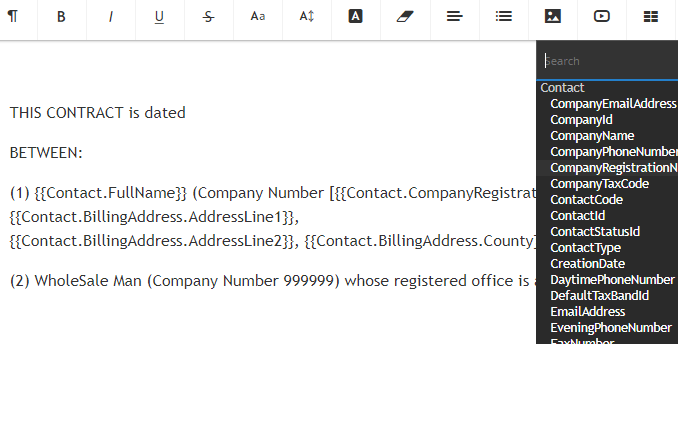Click the 'BETWEEN:' line
Image resolution: width=678 pixels, height=422 pixels.
pyautogui.click(x=46, y=153)
